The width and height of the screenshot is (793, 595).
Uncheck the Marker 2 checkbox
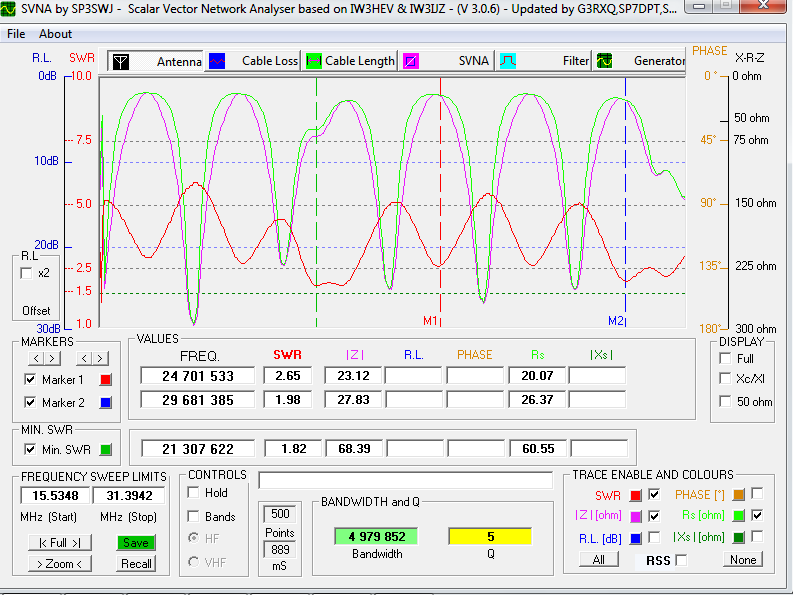pos(30,403)
